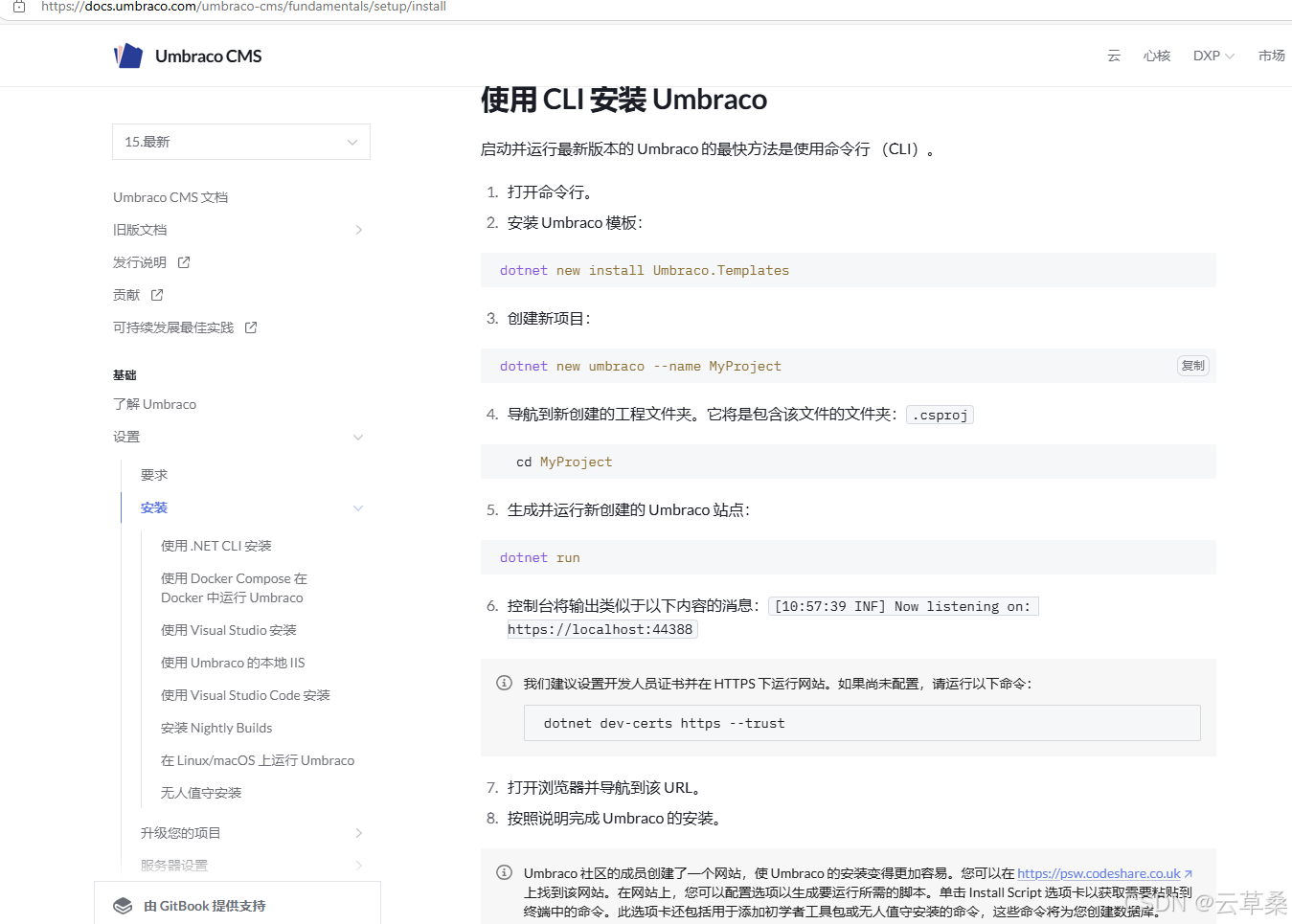Click the https://localhost:44388 inline code
This screenshot has width=1292, height=924.
[601, 629]
